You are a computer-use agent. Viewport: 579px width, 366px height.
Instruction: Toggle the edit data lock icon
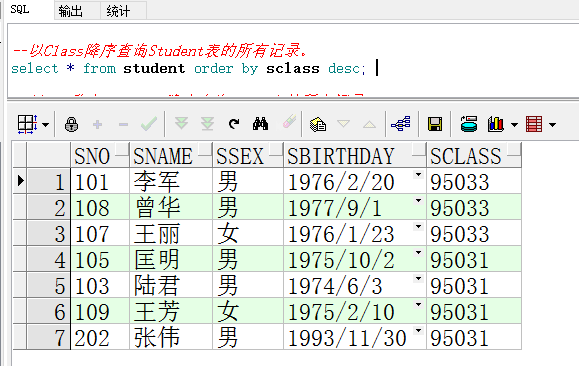(x=71, y=124)
